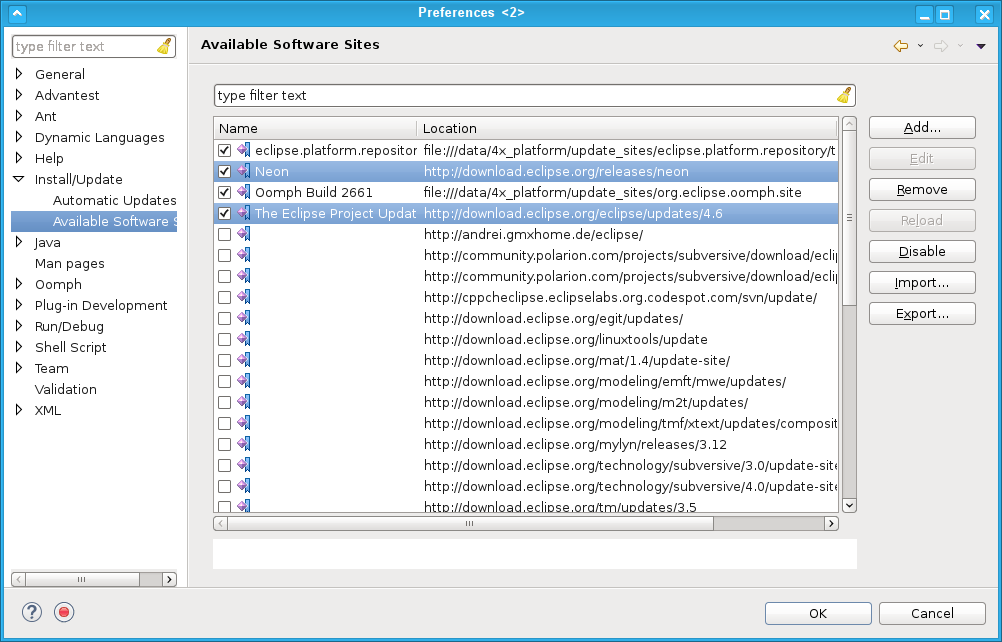Collapse the Install/Update node
This screenshot has height=642, width=1002.
coord(19,180)
